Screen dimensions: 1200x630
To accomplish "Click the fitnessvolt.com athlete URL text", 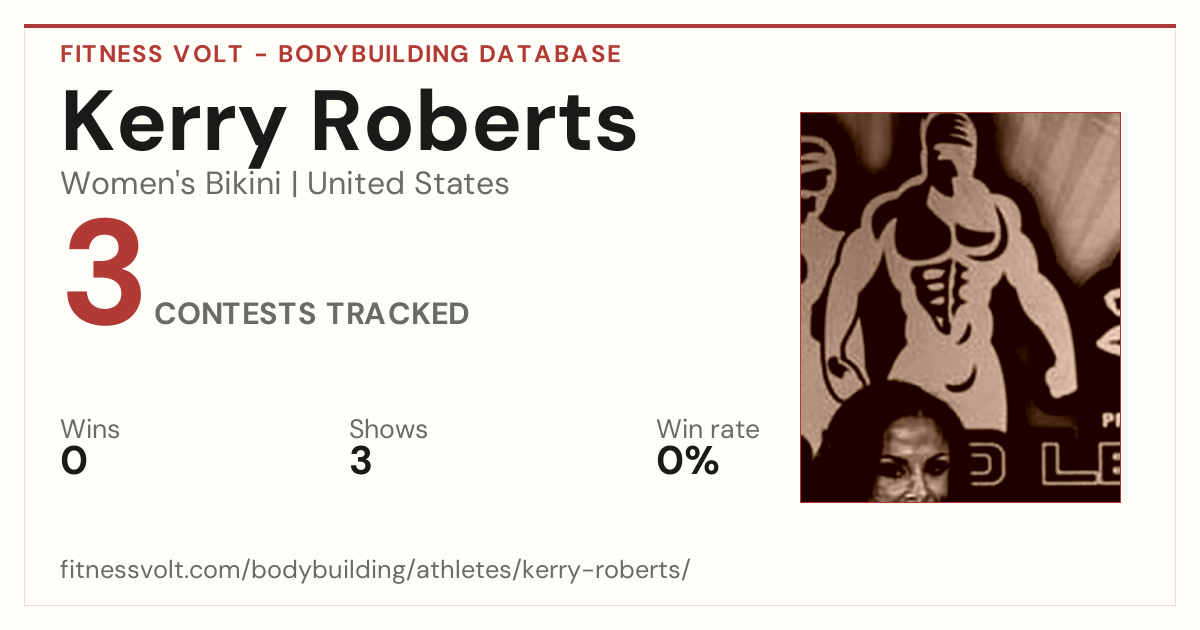I will [375, 570].
